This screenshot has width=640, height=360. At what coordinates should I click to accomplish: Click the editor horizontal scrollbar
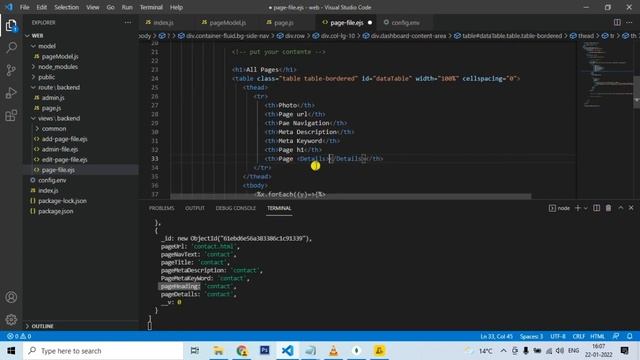click(x=351, y=196)
